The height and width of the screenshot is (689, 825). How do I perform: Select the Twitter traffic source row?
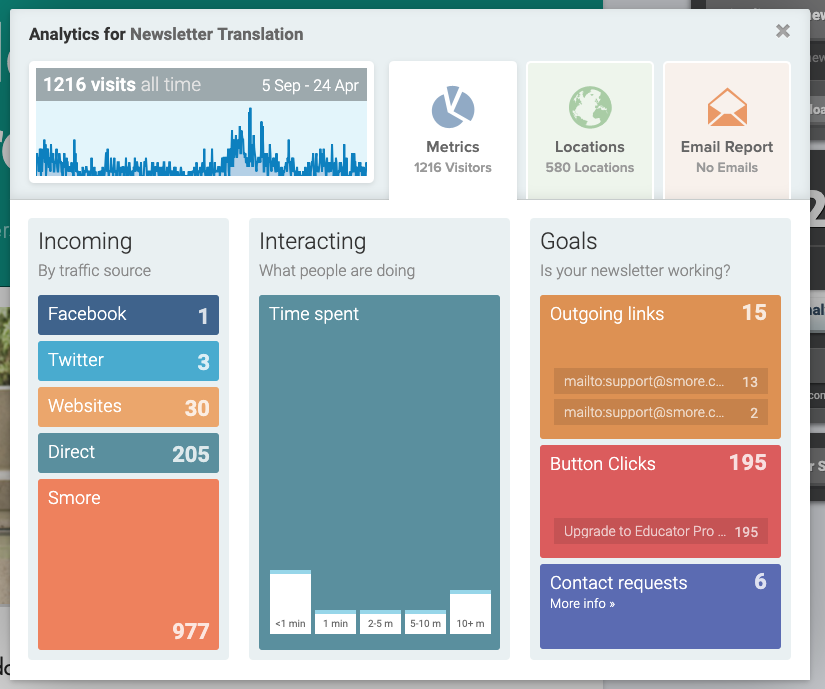[x=128, y=361]
